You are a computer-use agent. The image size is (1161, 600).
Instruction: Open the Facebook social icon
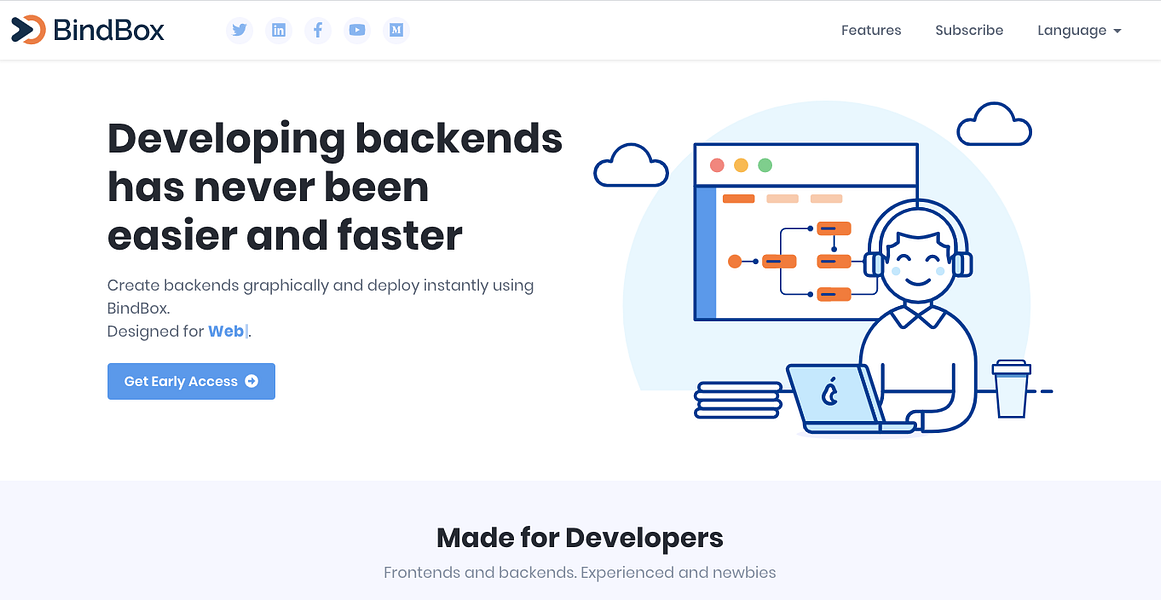tap(318, 30)
